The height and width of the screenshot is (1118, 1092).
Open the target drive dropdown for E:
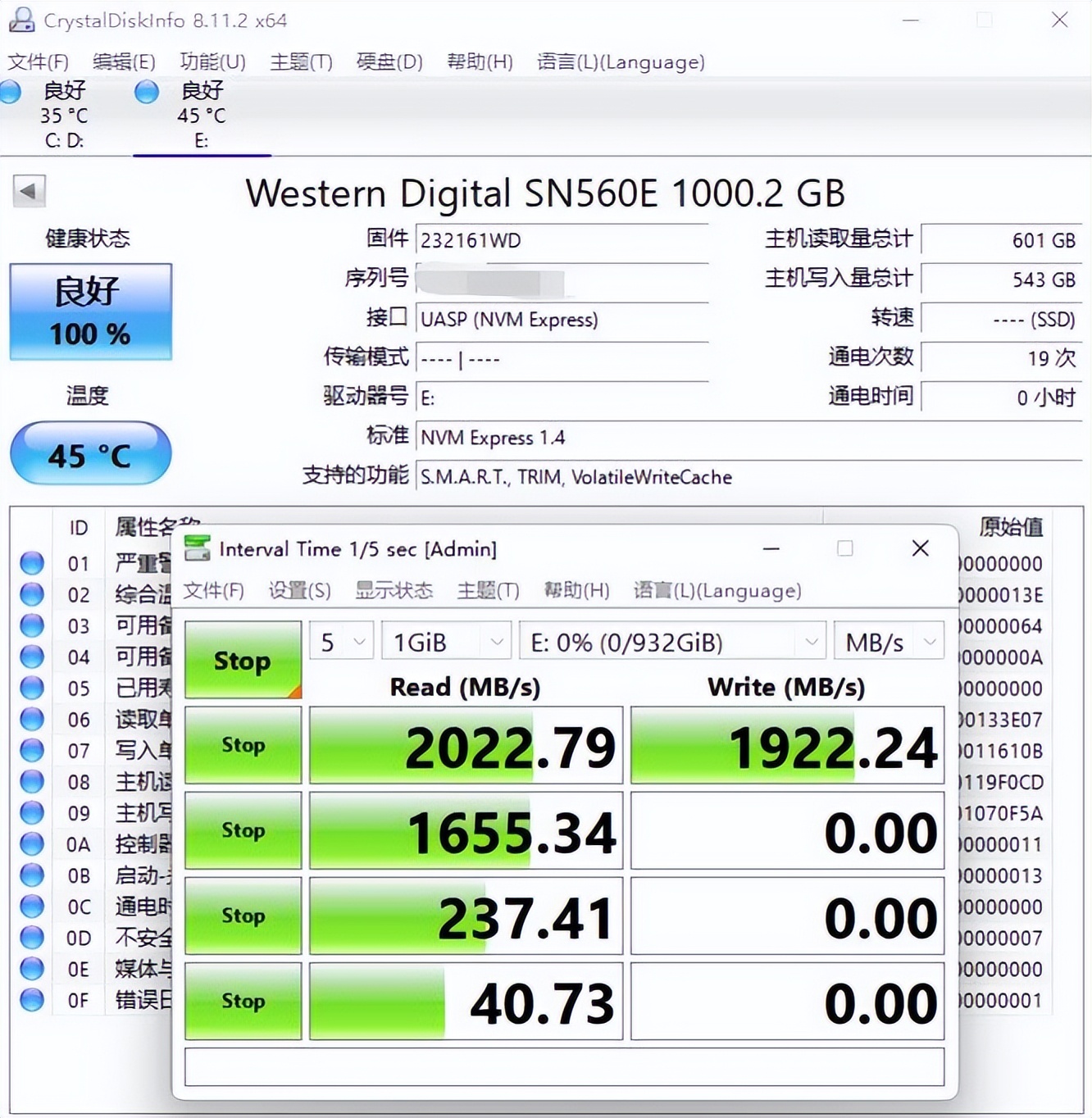pyautogui.click(x=672, y=642)
